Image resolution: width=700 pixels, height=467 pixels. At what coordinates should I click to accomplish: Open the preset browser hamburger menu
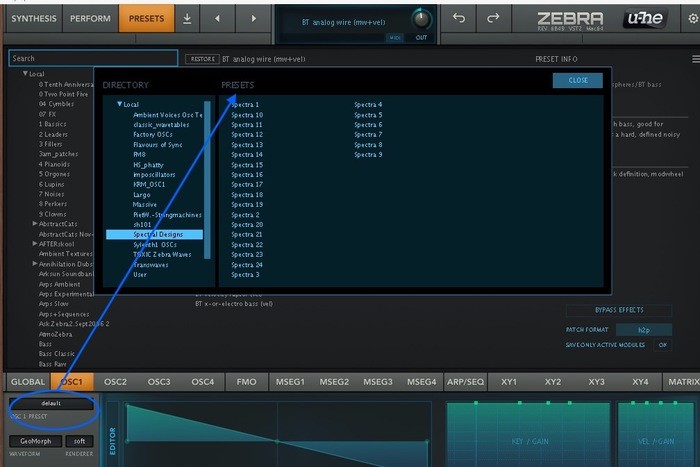[x=696, y=59]
